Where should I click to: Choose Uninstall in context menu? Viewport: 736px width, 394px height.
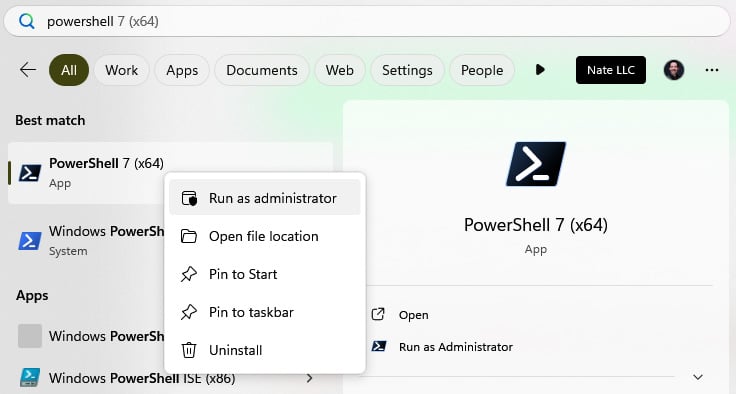265,350
